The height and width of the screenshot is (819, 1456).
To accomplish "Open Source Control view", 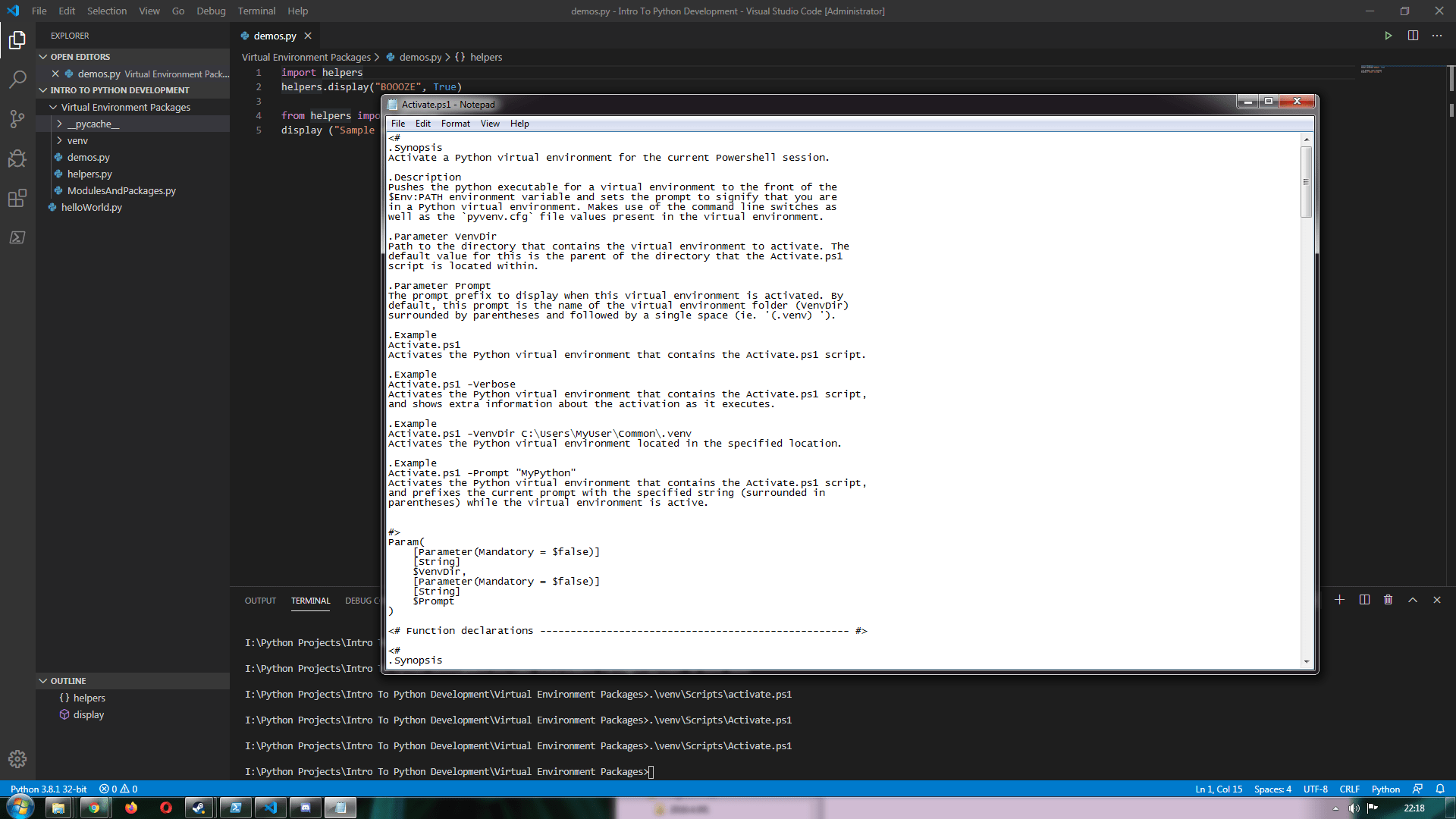I will [x=17, y=118].
